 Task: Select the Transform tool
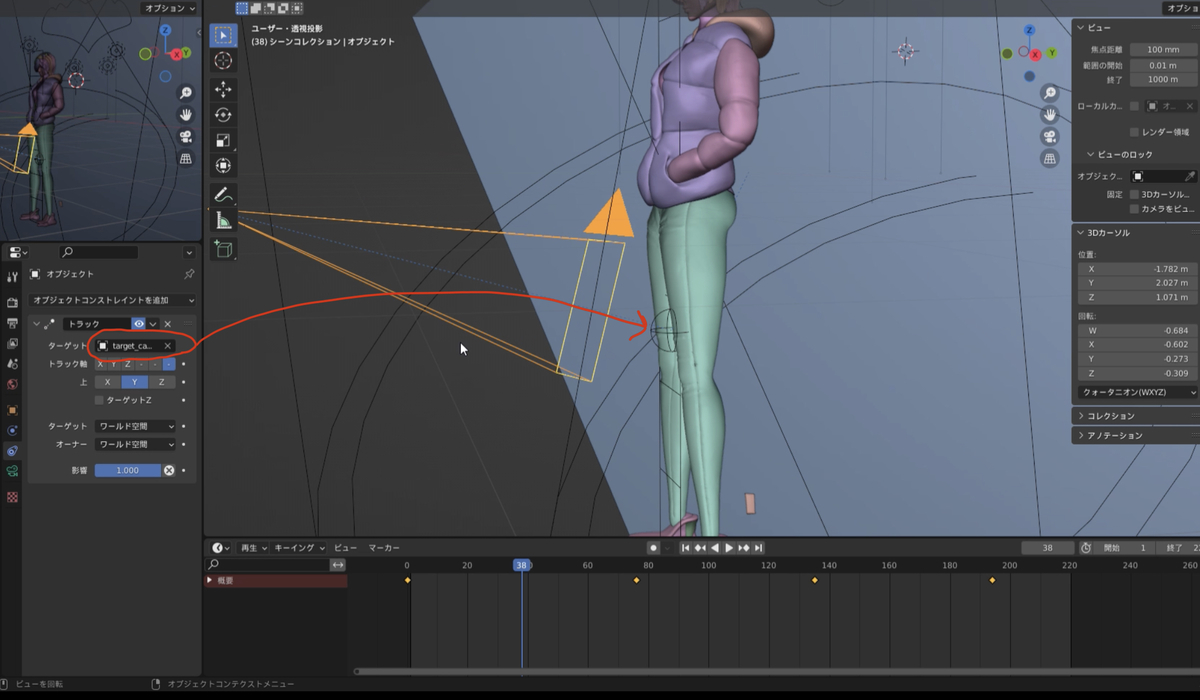[223, 166]
